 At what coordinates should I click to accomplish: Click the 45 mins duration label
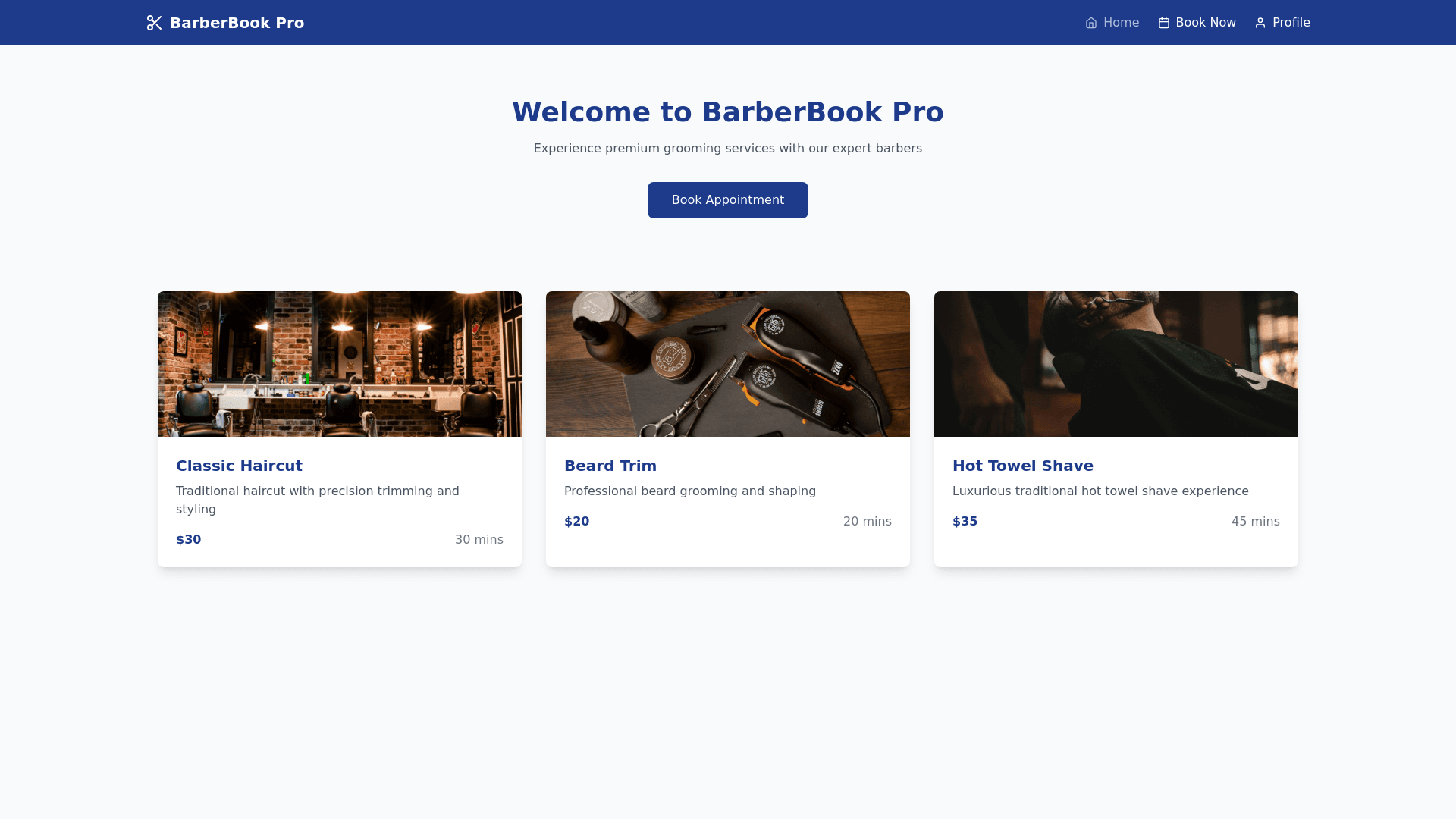coord(1255,522)
